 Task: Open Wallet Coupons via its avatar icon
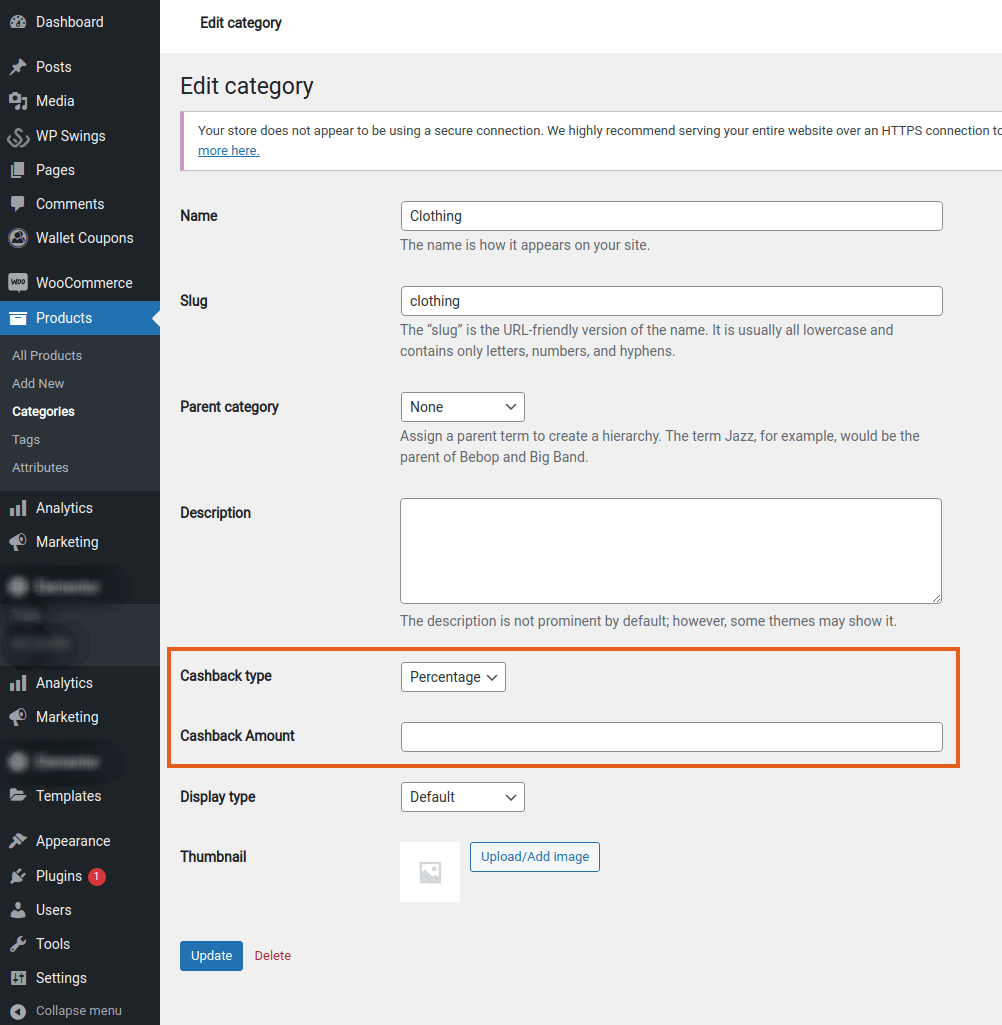18,238
